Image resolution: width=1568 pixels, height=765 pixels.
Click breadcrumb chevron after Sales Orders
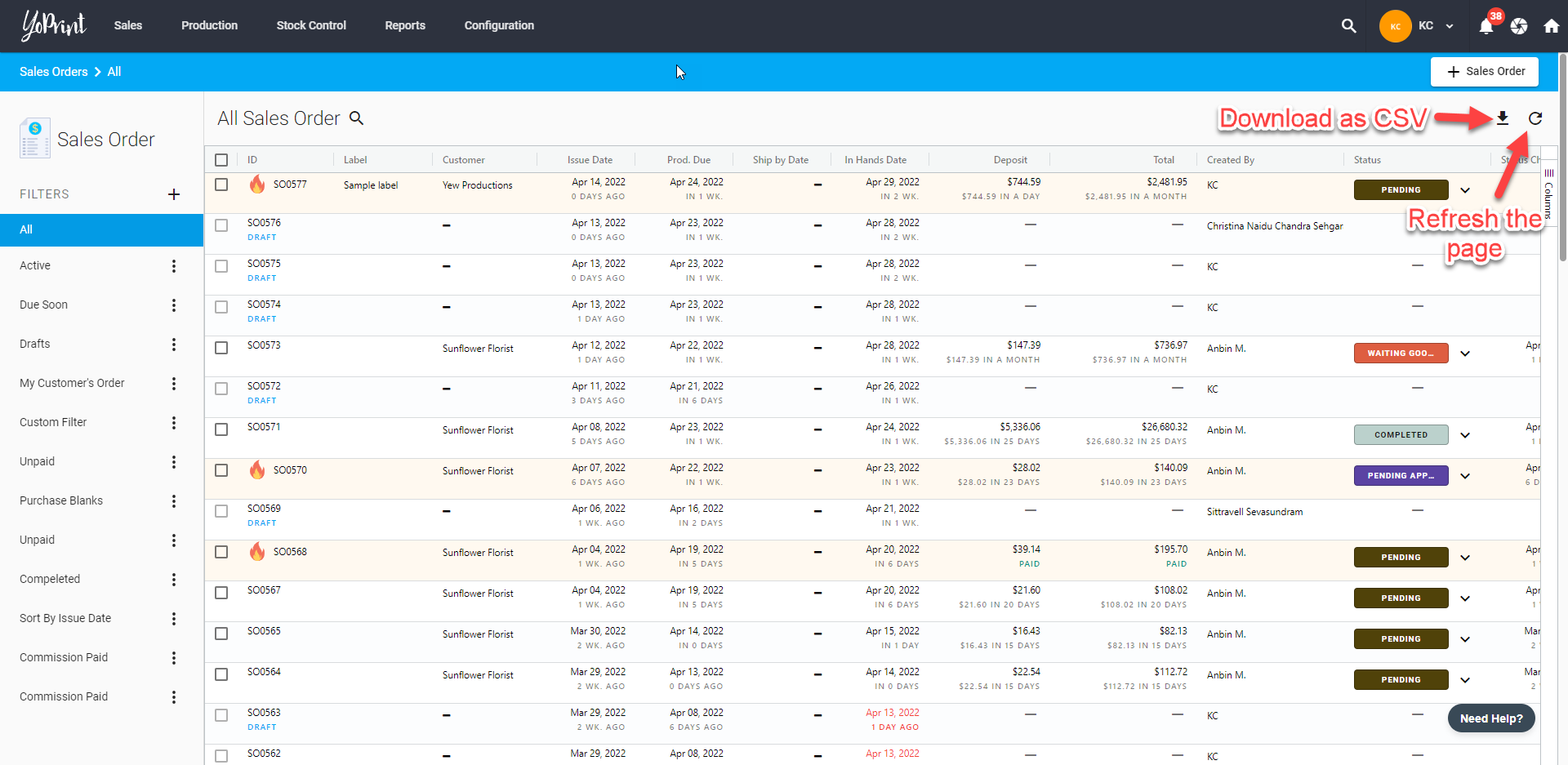point(98,72)
